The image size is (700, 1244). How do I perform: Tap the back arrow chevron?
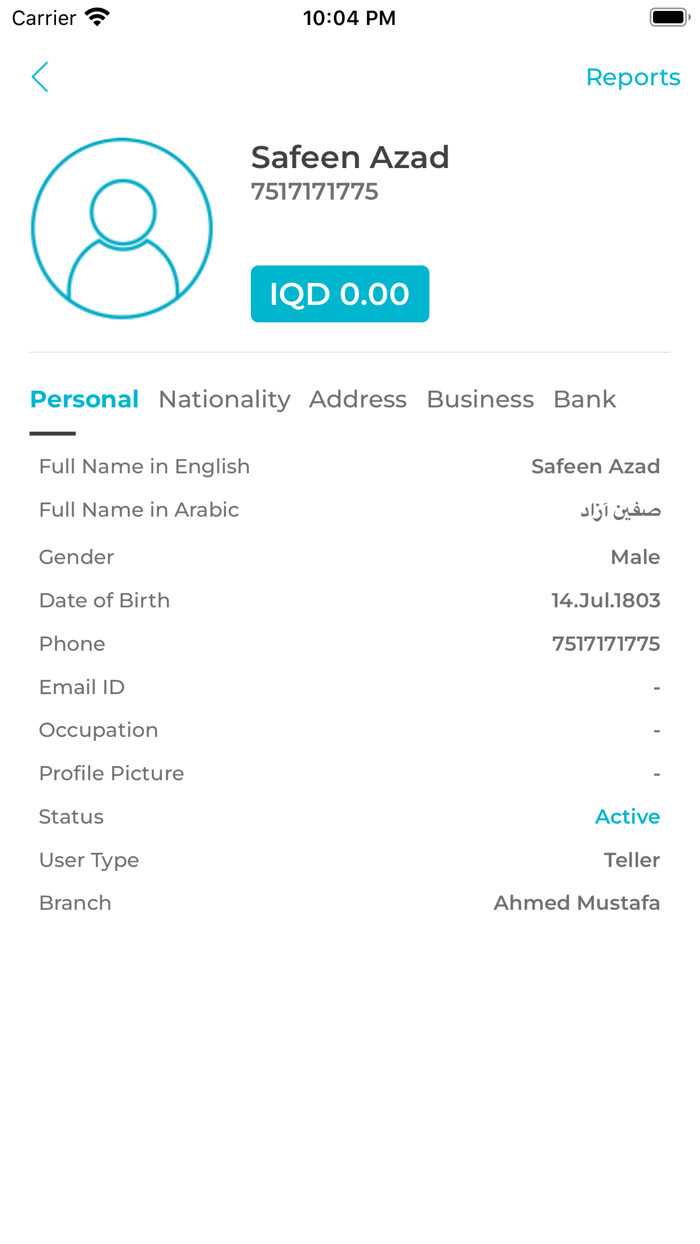(x=39, y=77)
